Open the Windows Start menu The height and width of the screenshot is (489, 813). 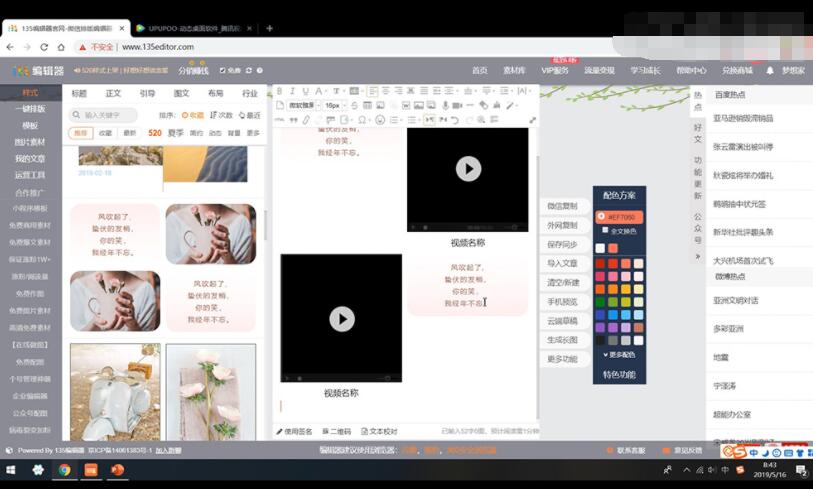click(10, 470)
